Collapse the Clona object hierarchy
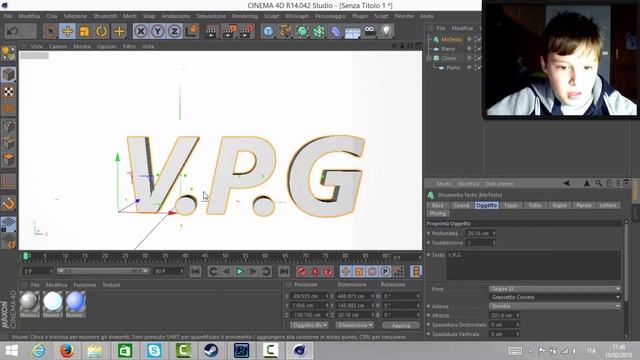 click(429, 58)
